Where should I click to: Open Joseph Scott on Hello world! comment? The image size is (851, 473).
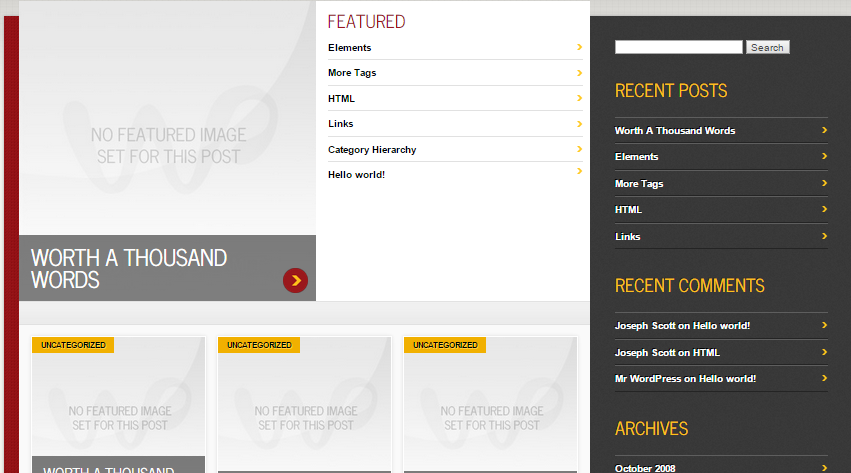[682, 326]
